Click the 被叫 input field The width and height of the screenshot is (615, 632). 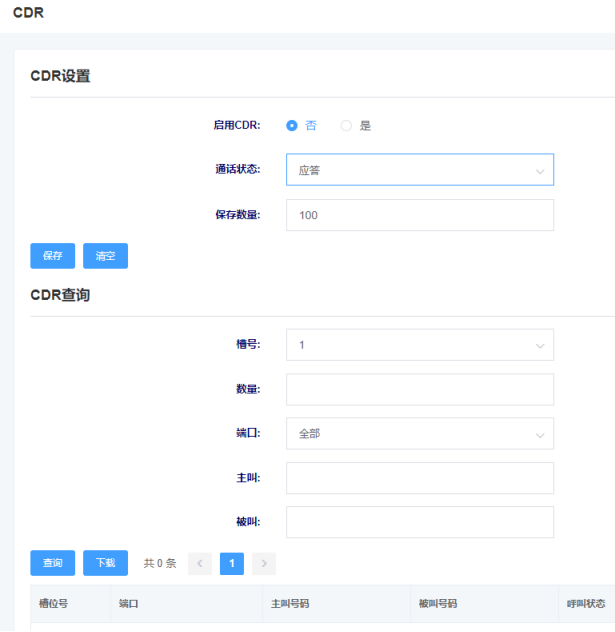coord(420,522)
